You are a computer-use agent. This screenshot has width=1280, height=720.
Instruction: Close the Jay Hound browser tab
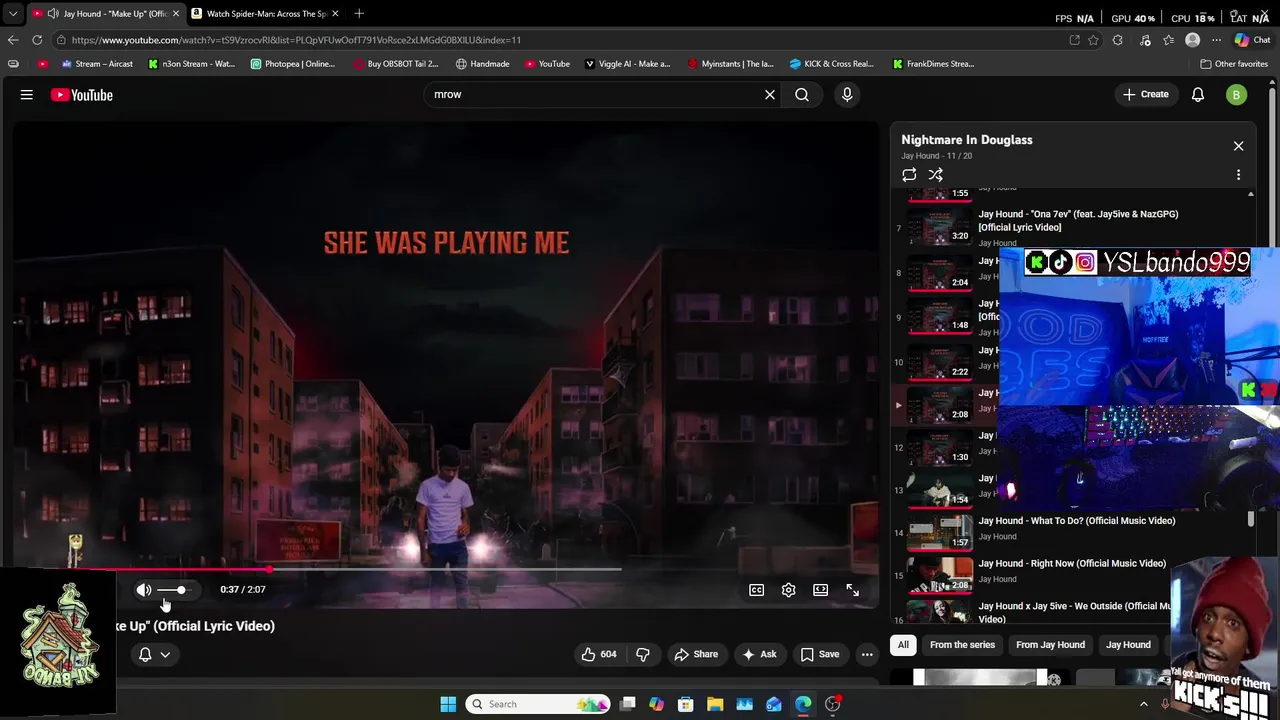pyautogui.click(x=175, y=14)
